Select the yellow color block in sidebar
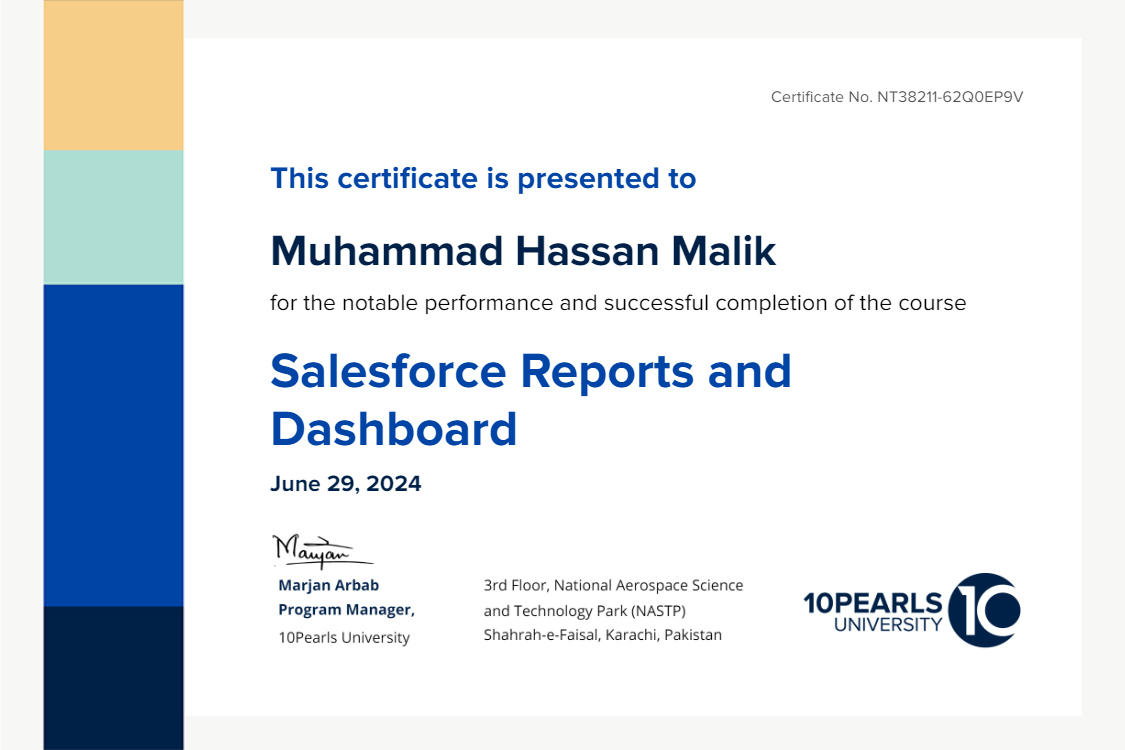 pyautogui.click(x=113, y=75)
